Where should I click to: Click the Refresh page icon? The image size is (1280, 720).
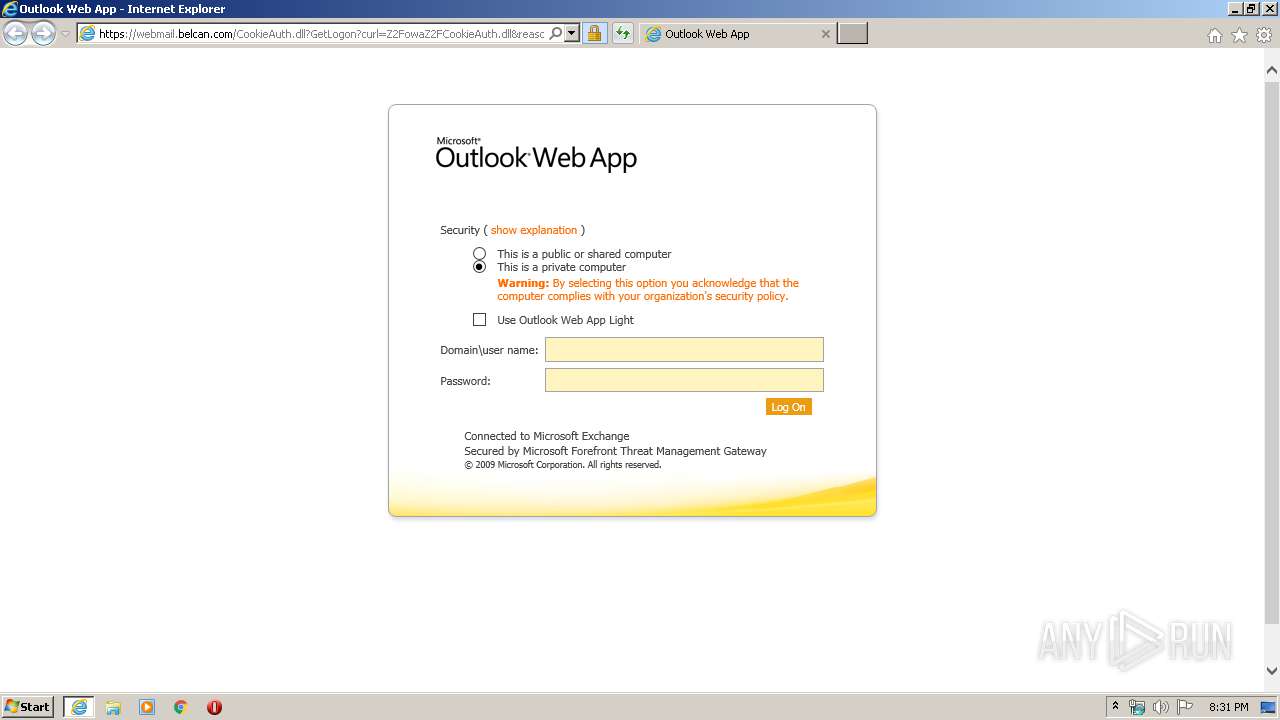tap(623, 34)
